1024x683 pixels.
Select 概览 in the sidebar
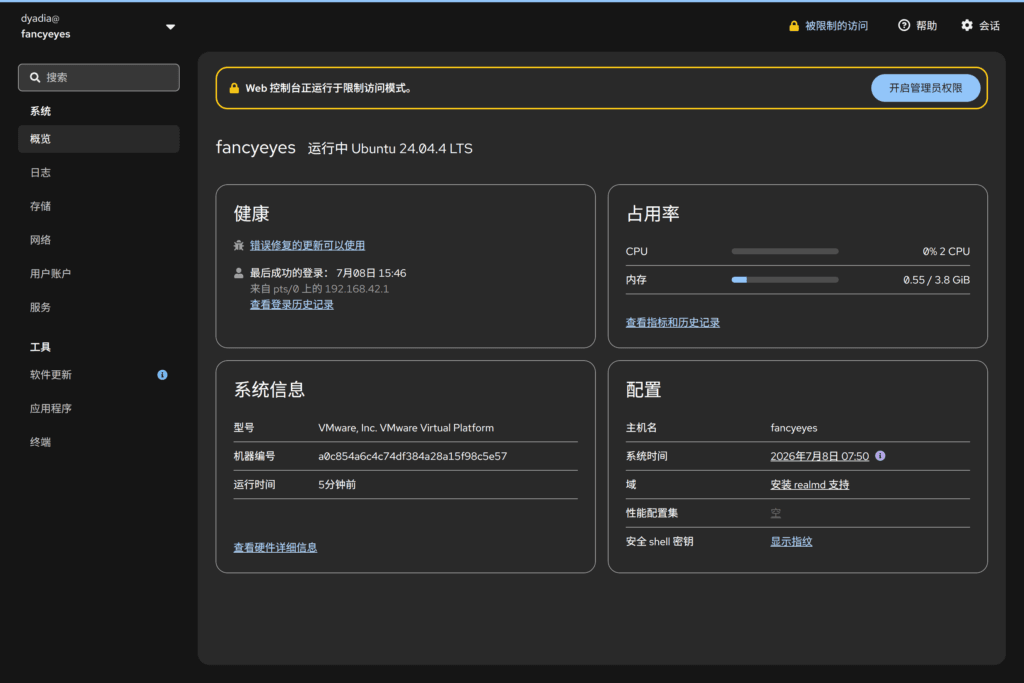pyautogui.click(x=99, y=139)
